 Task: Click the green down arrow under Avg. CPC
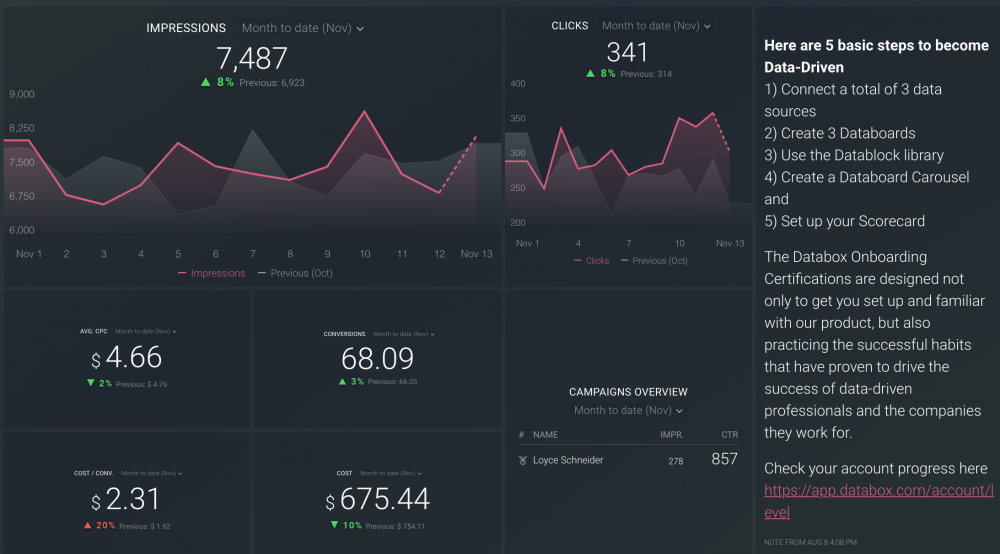(92, 384)
